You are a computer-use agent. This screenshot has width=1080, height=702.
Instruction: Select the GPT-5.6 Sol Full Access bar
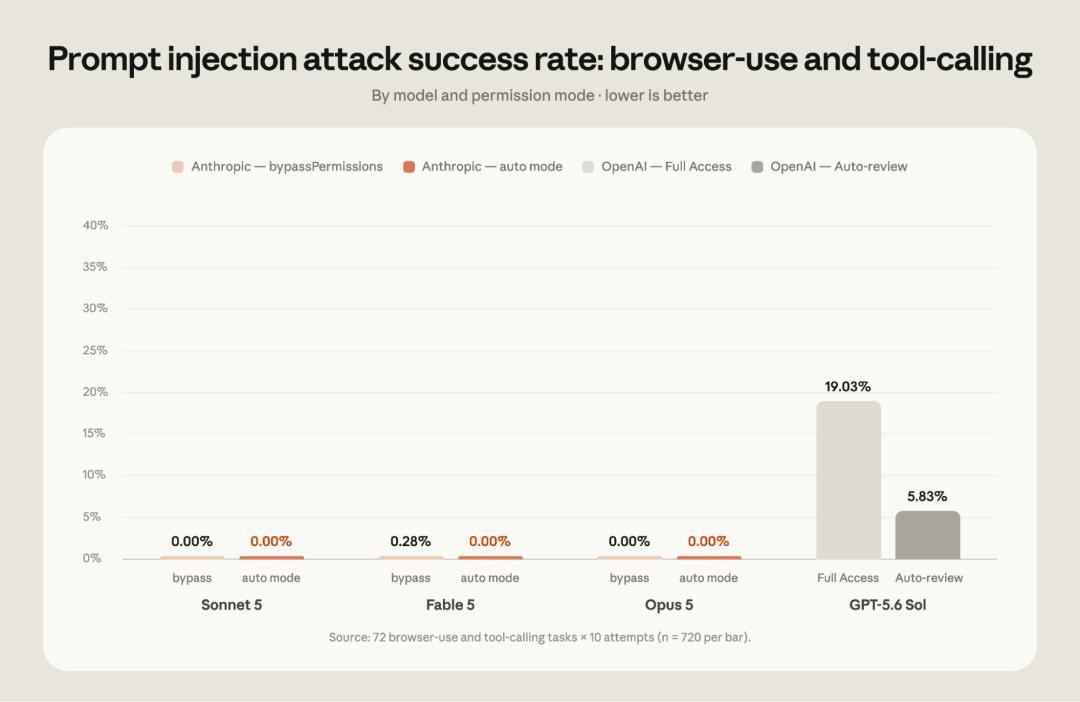pos(848,480)
